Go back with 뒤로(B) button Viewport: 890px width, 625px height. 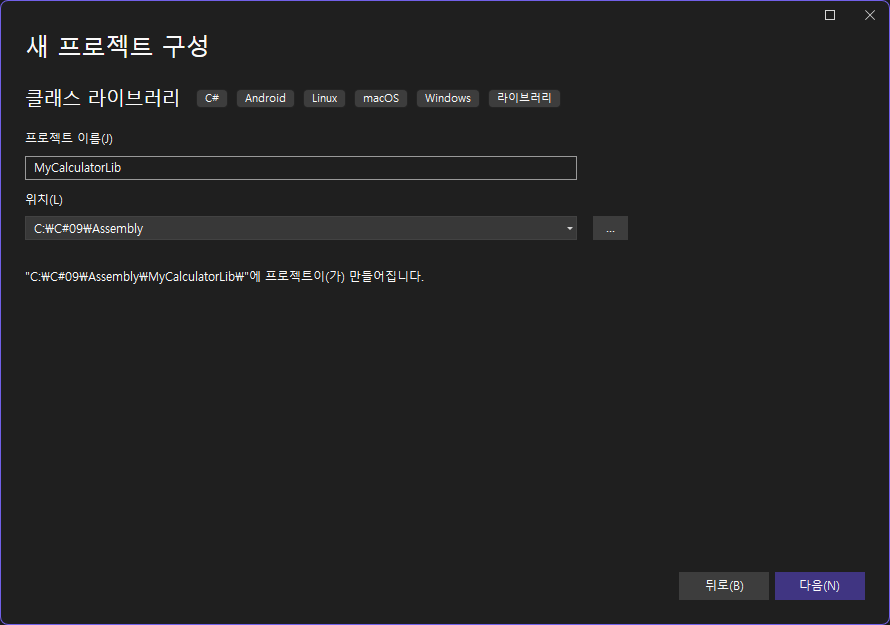click(724, 586)
